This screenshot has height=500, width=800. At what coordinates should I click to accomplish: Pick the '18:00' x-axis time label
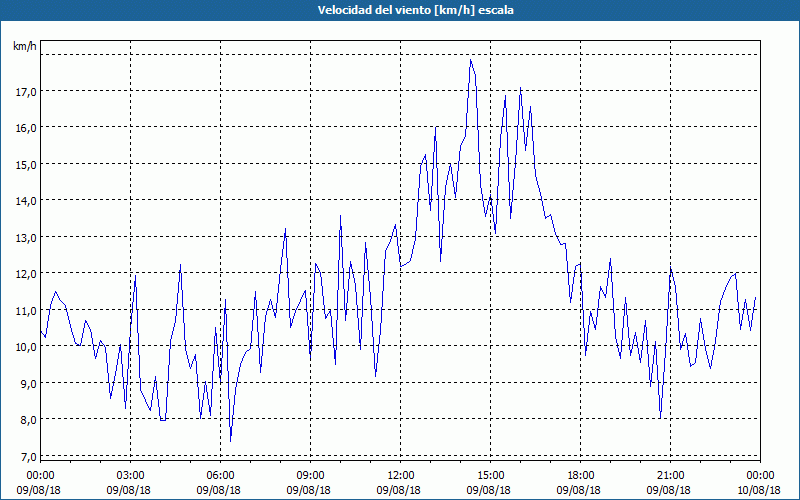[x=580, y=476]
